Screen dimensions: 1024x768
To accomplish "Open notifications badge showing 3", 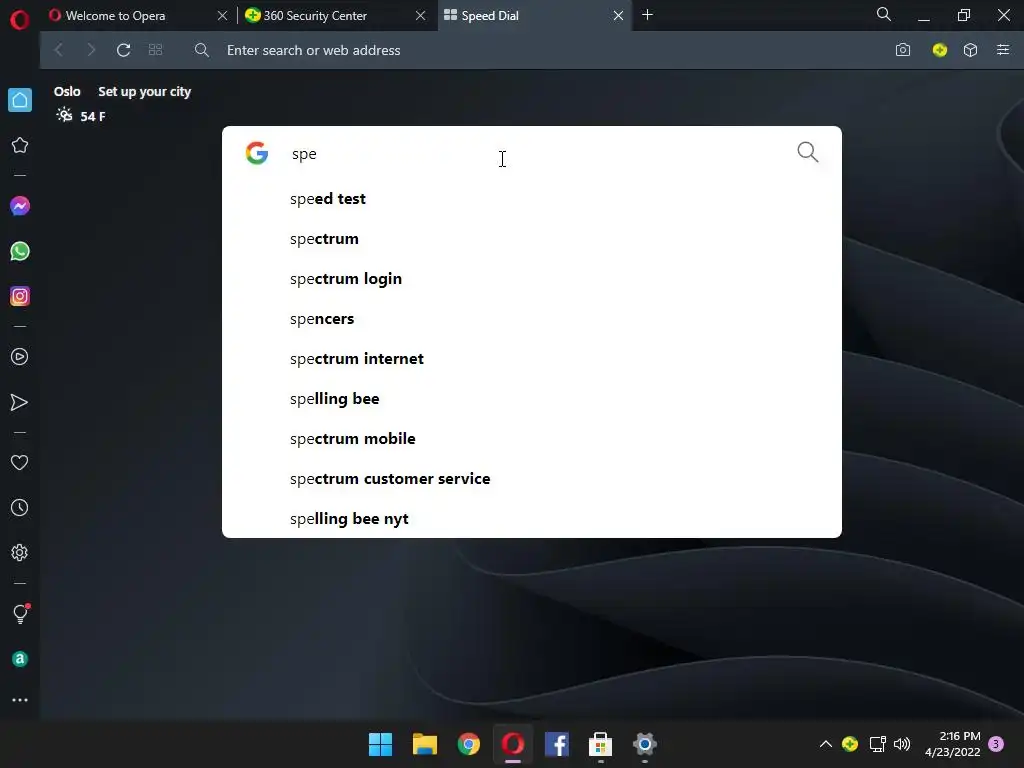I will point(996,744).
